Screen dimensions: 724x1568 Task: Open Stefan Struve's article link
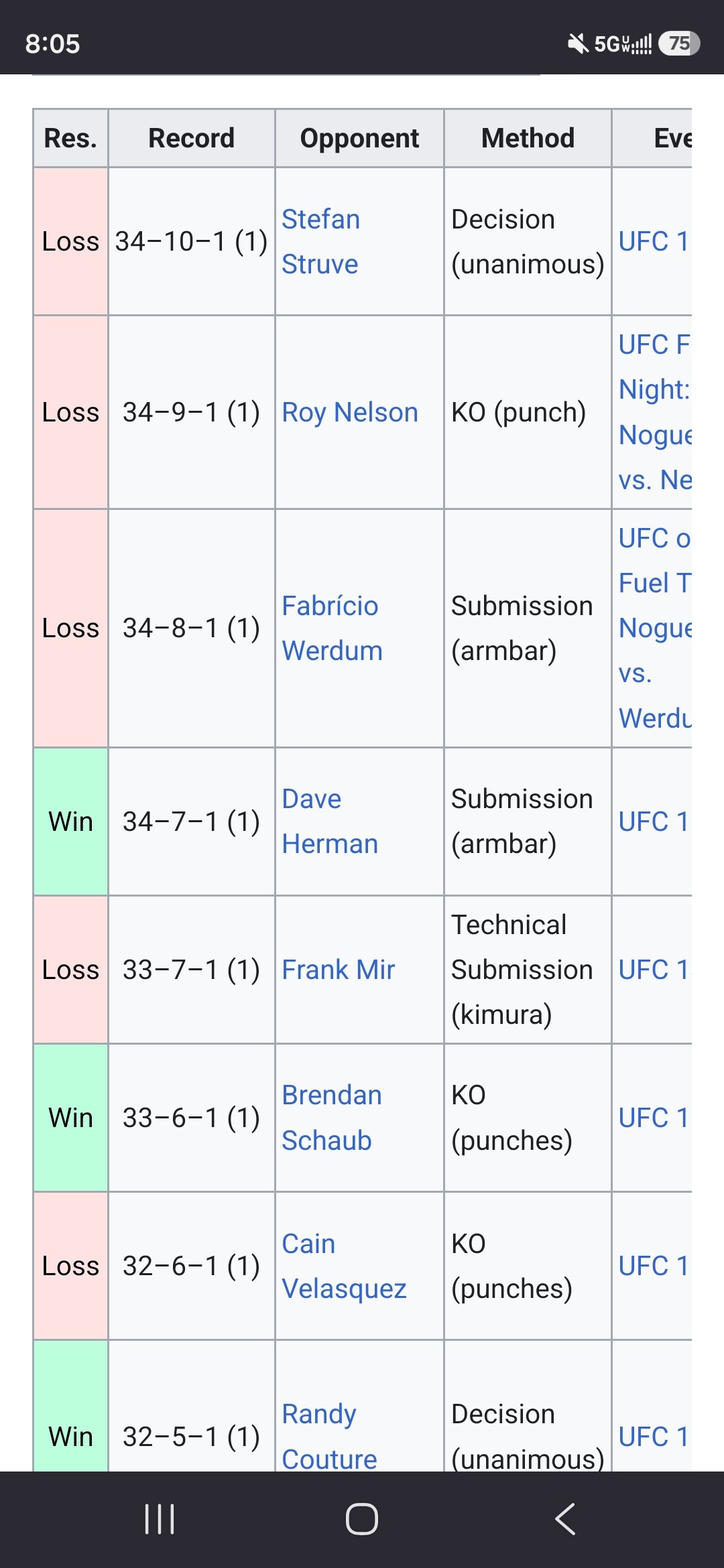point(320,241)
